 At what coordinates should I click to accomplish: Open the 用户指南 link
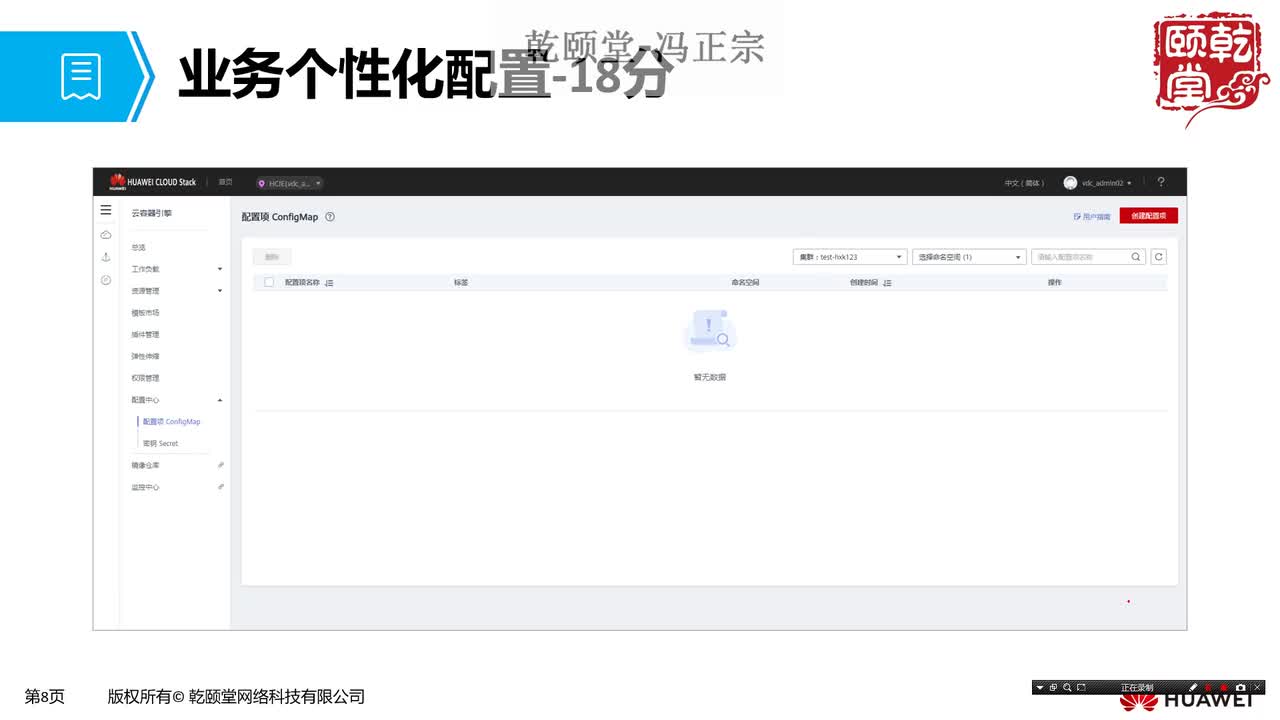tap(1092, 217)
